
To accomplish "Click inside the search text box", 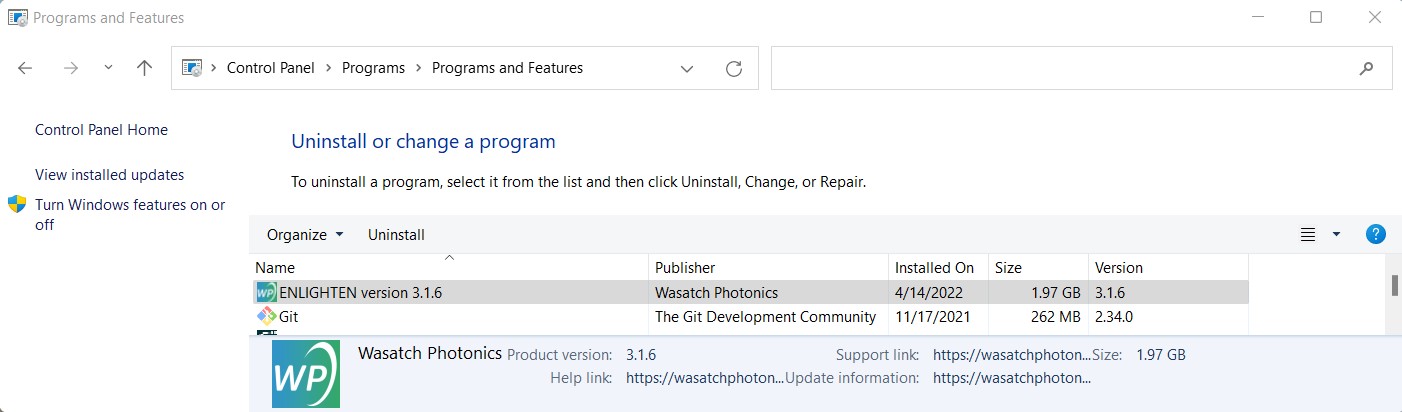I will [1060, 68].
